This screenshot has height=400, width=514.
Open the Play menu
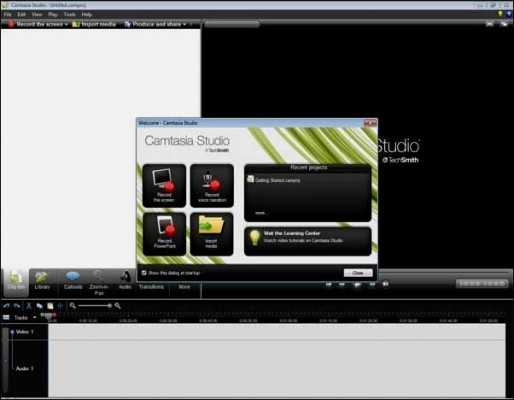pyautogui.click(x=53, y=14)
